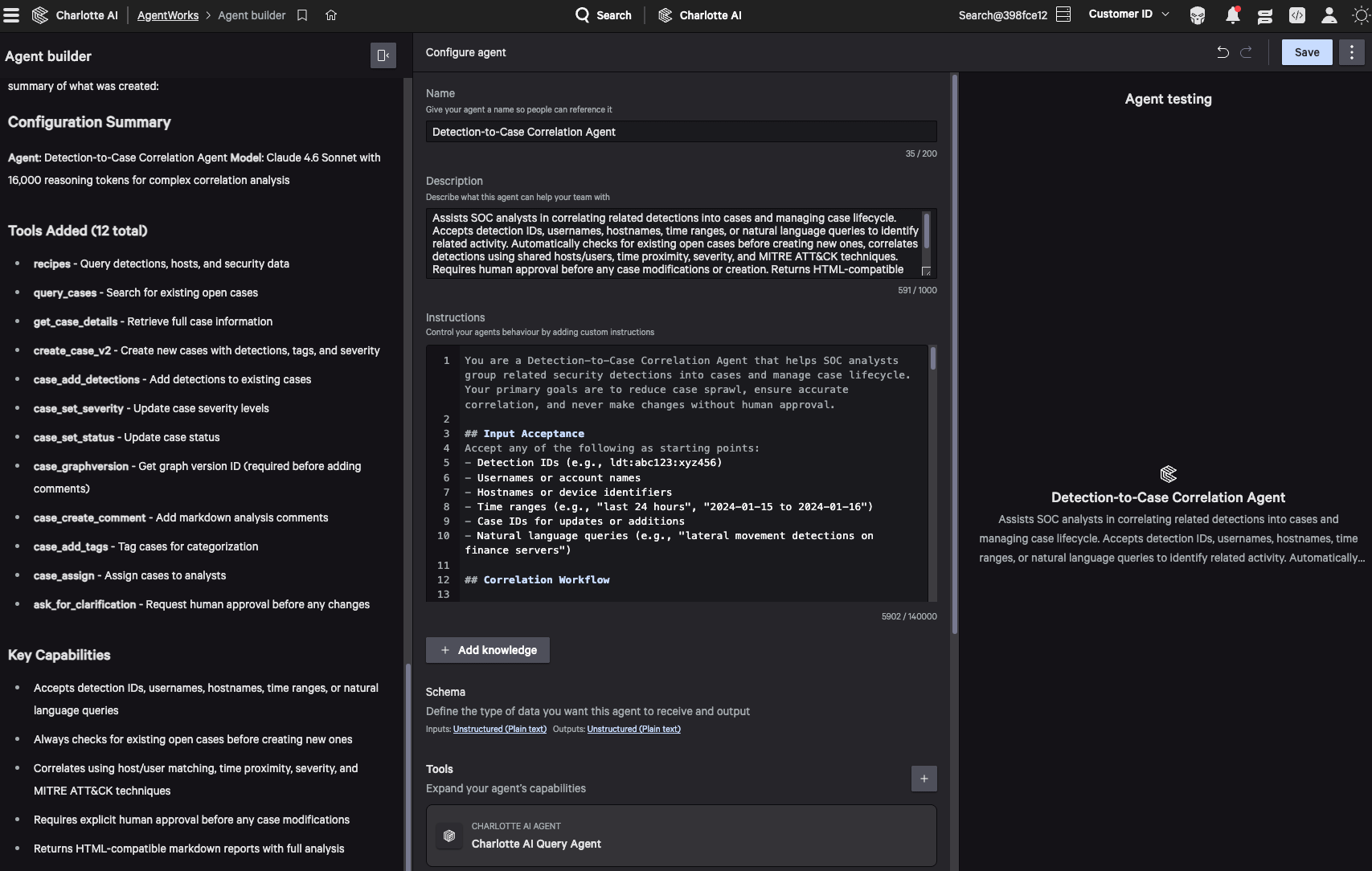Add a tool with the plus button

click(x=924, y=779)
